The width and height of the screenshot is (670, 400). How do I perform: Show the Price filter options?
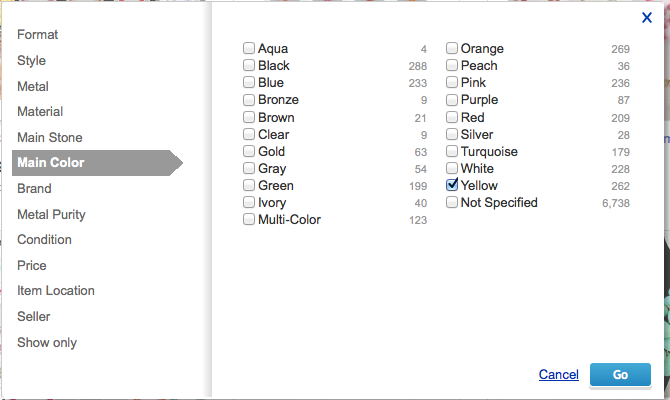click(32, 265)
